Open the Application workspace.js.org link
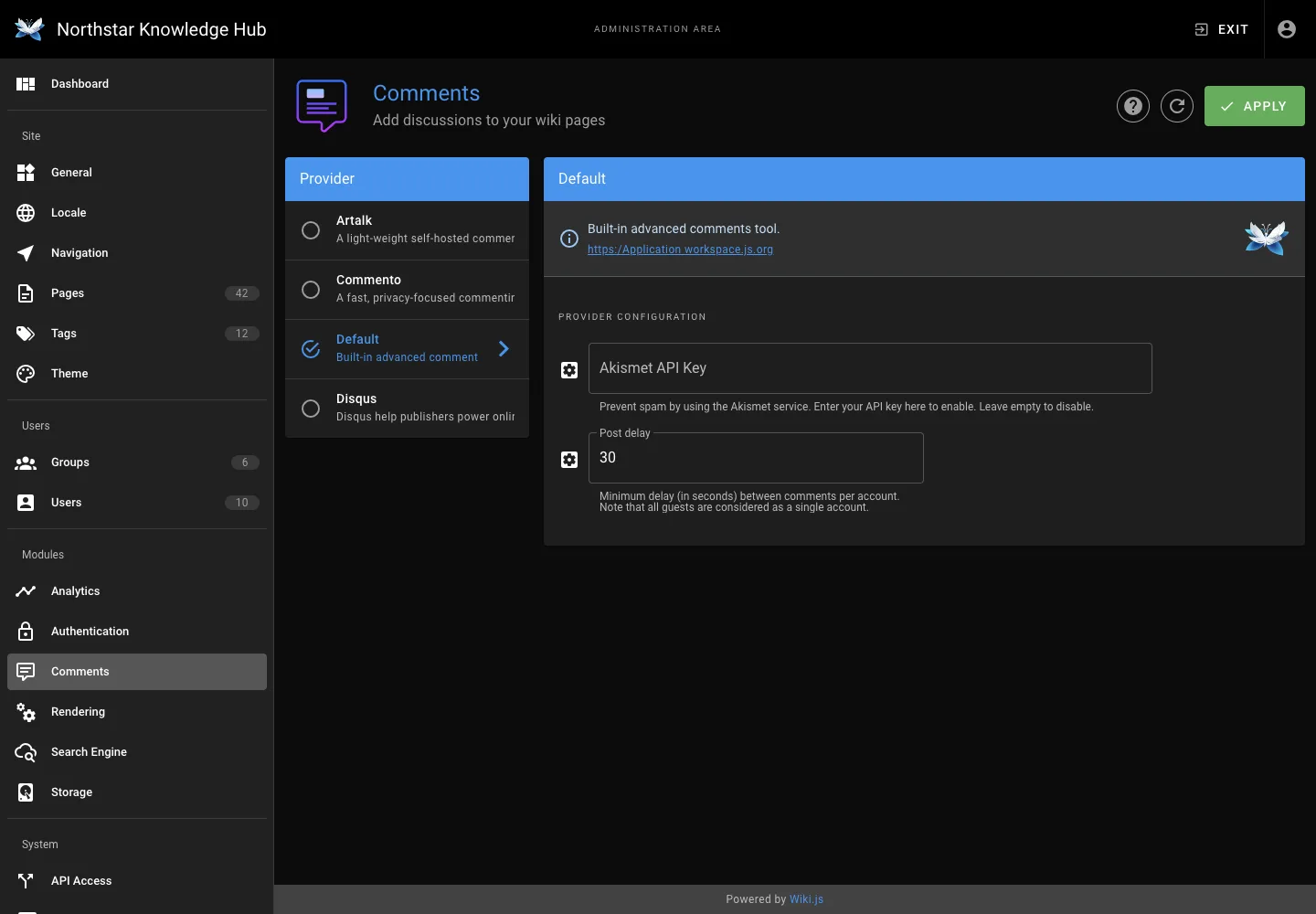The height and width of the screenshot is (914, 1316). click(x=680, y=250)
